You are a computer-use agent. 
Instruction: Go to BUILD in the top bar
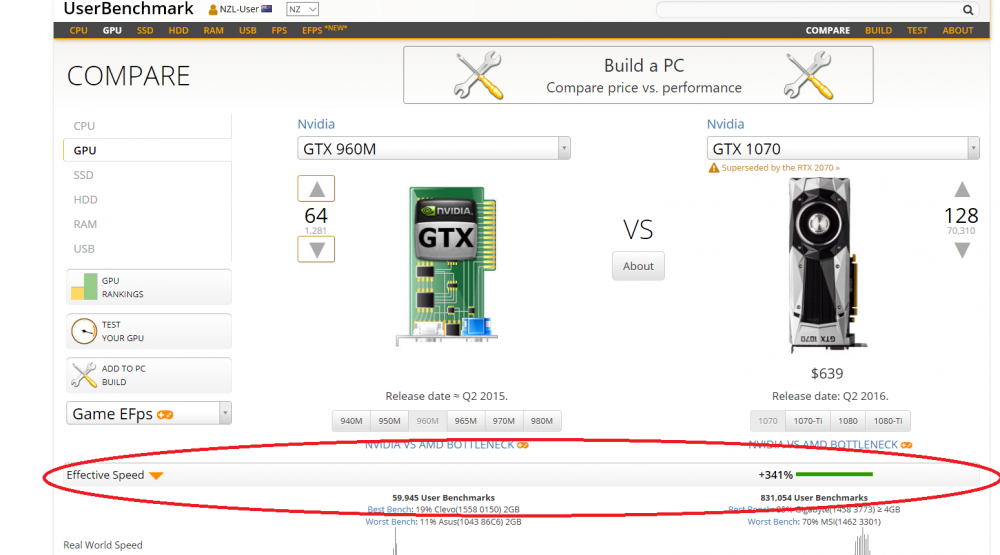[878, 31]
